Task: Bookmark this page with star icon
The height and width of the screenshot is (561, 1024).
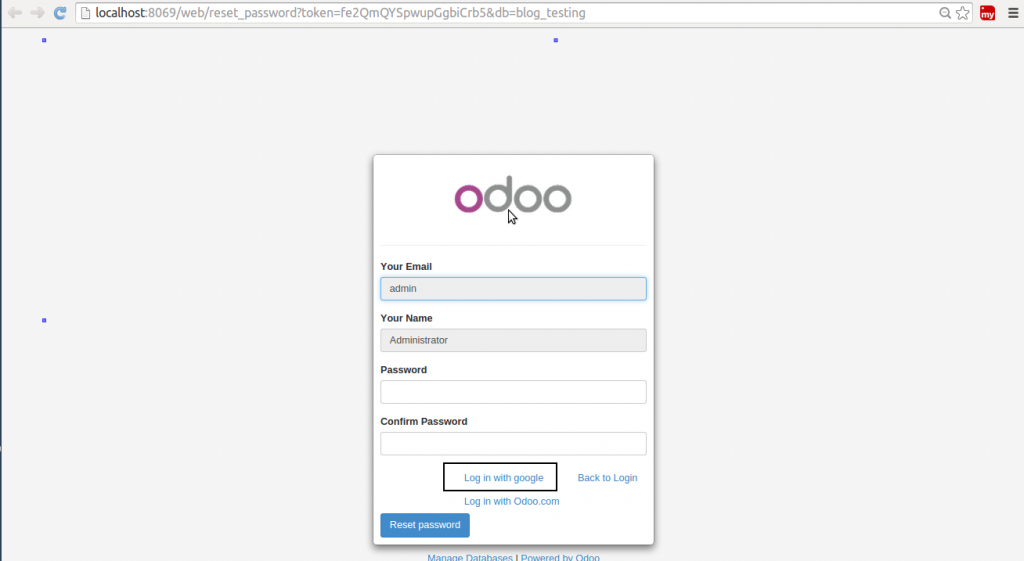Action: (x=963, y=13)
